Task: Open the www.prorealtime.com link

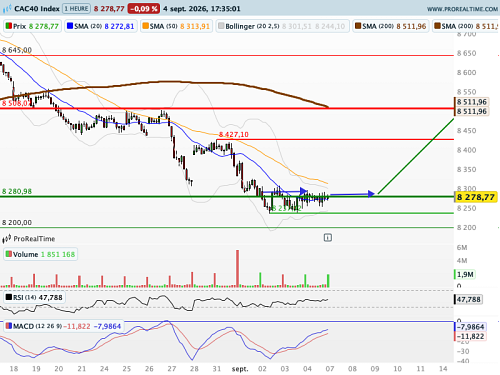Action: pos(462,9)
